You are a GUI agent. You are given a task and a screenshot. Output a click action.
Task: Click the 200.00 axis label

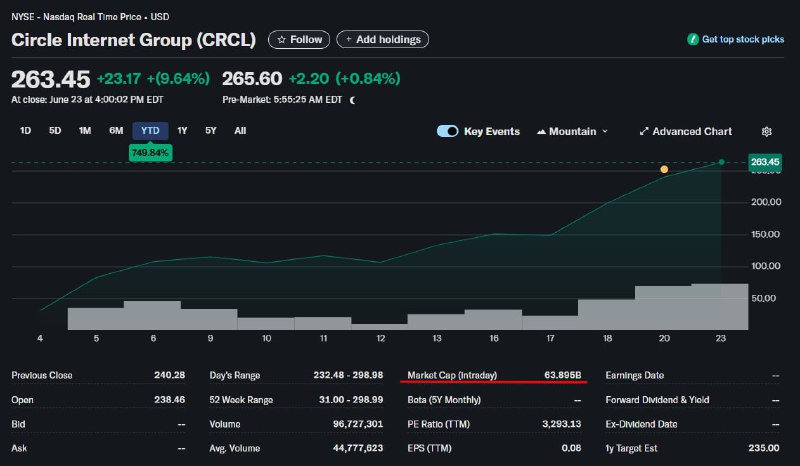pyautogui.click(x=766, y=202)
